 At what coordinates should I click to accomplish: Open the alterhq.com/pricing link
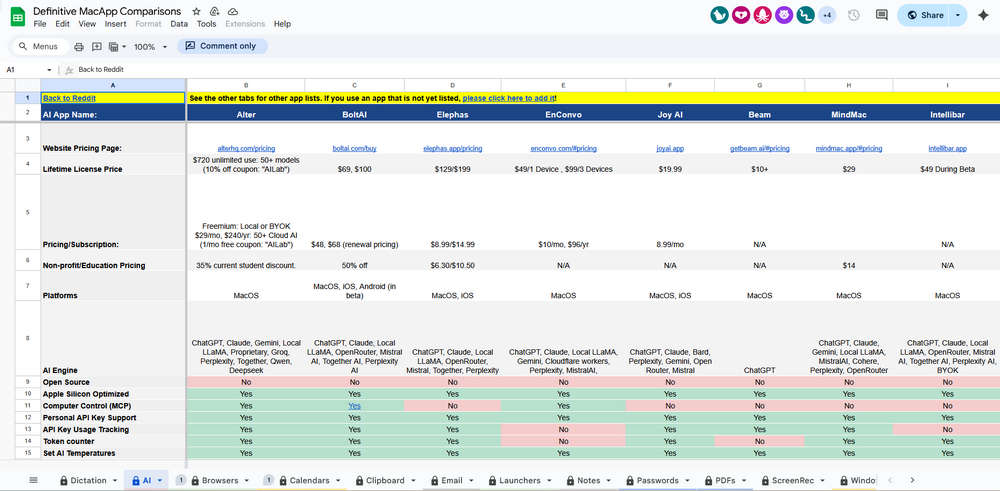click(x=246, y=149)
